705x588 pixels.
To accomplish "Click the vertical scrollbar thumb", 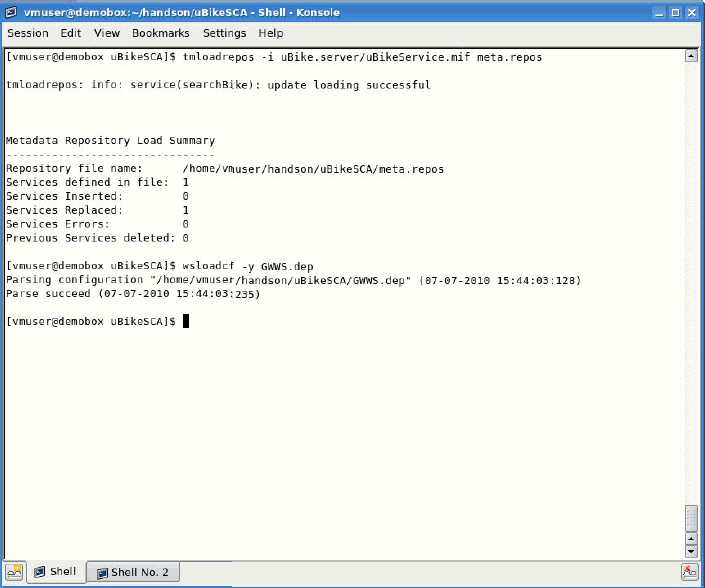I will click(x=691, y=518).
